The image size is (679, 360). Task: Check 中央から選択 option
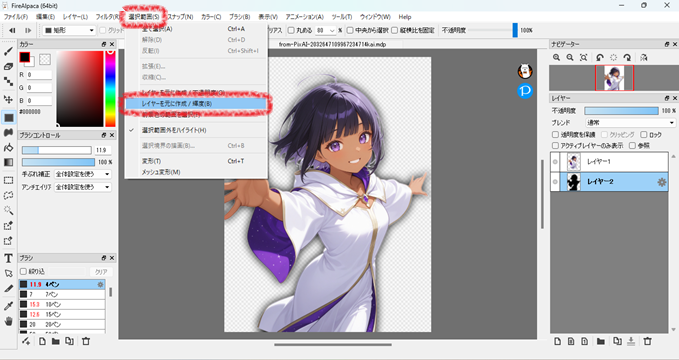pos(350,30)
